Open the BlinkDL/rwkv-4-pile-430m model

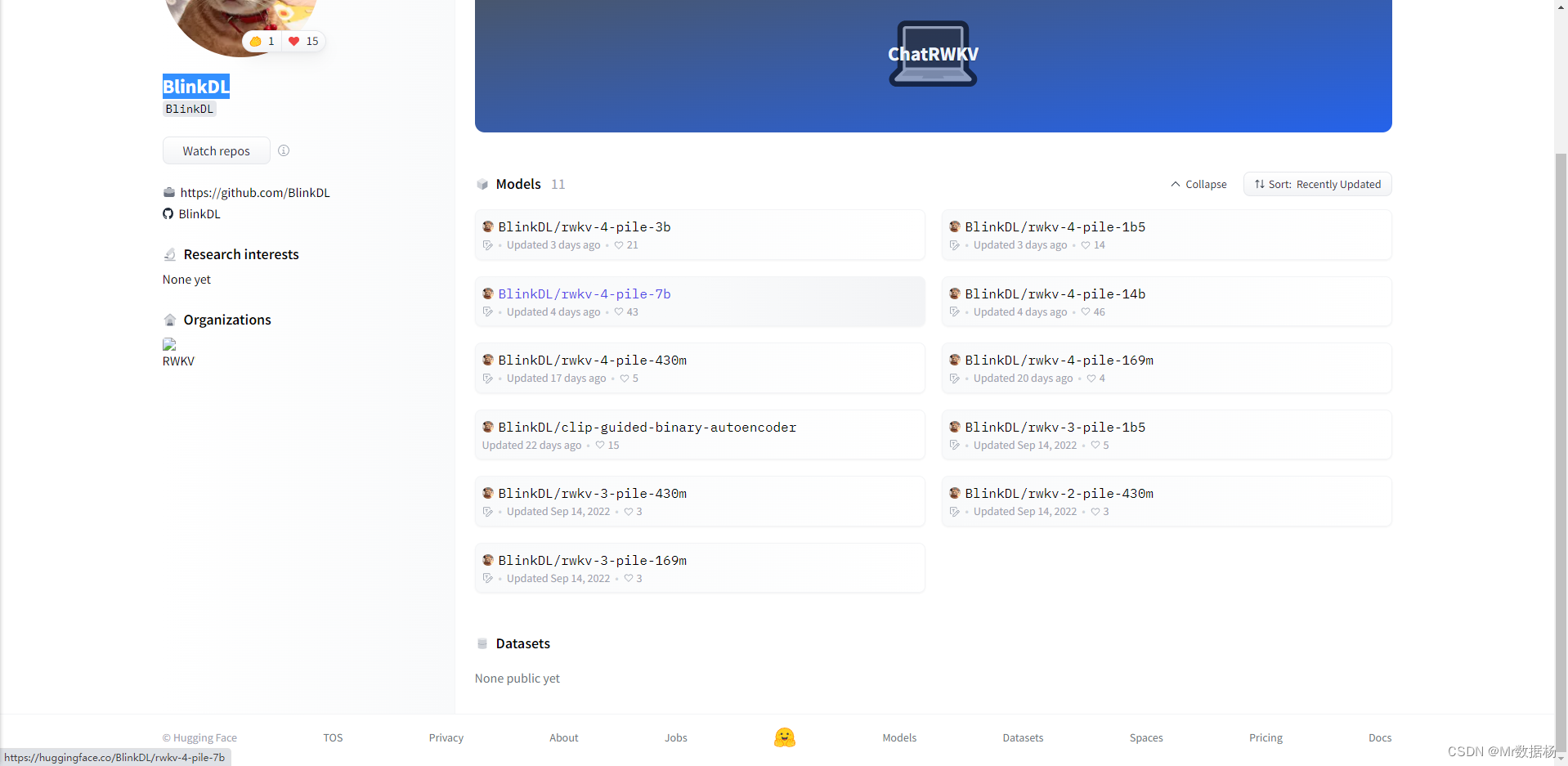(700, 368)
